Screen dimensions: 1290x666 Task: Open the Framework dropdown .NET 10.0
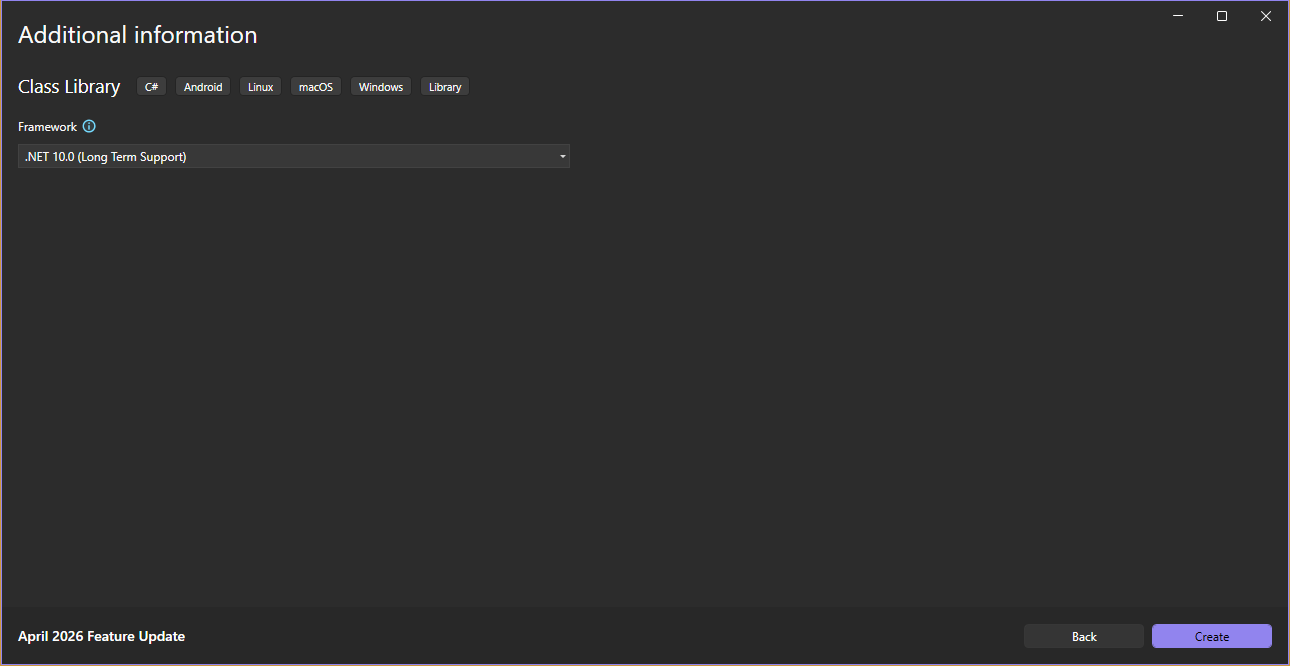pos(294,156)
